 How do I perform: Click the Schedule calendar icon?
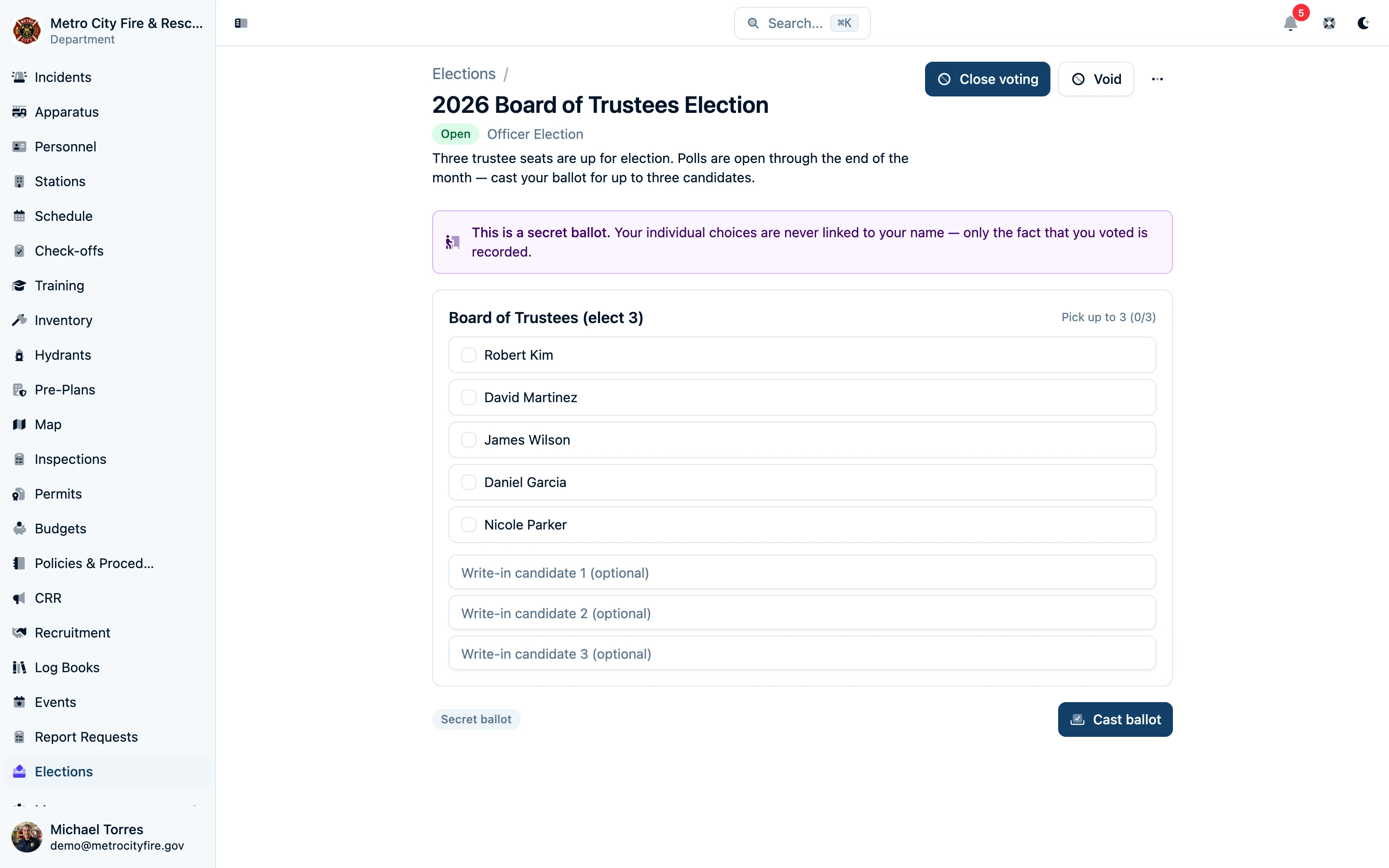click(19, 216)
